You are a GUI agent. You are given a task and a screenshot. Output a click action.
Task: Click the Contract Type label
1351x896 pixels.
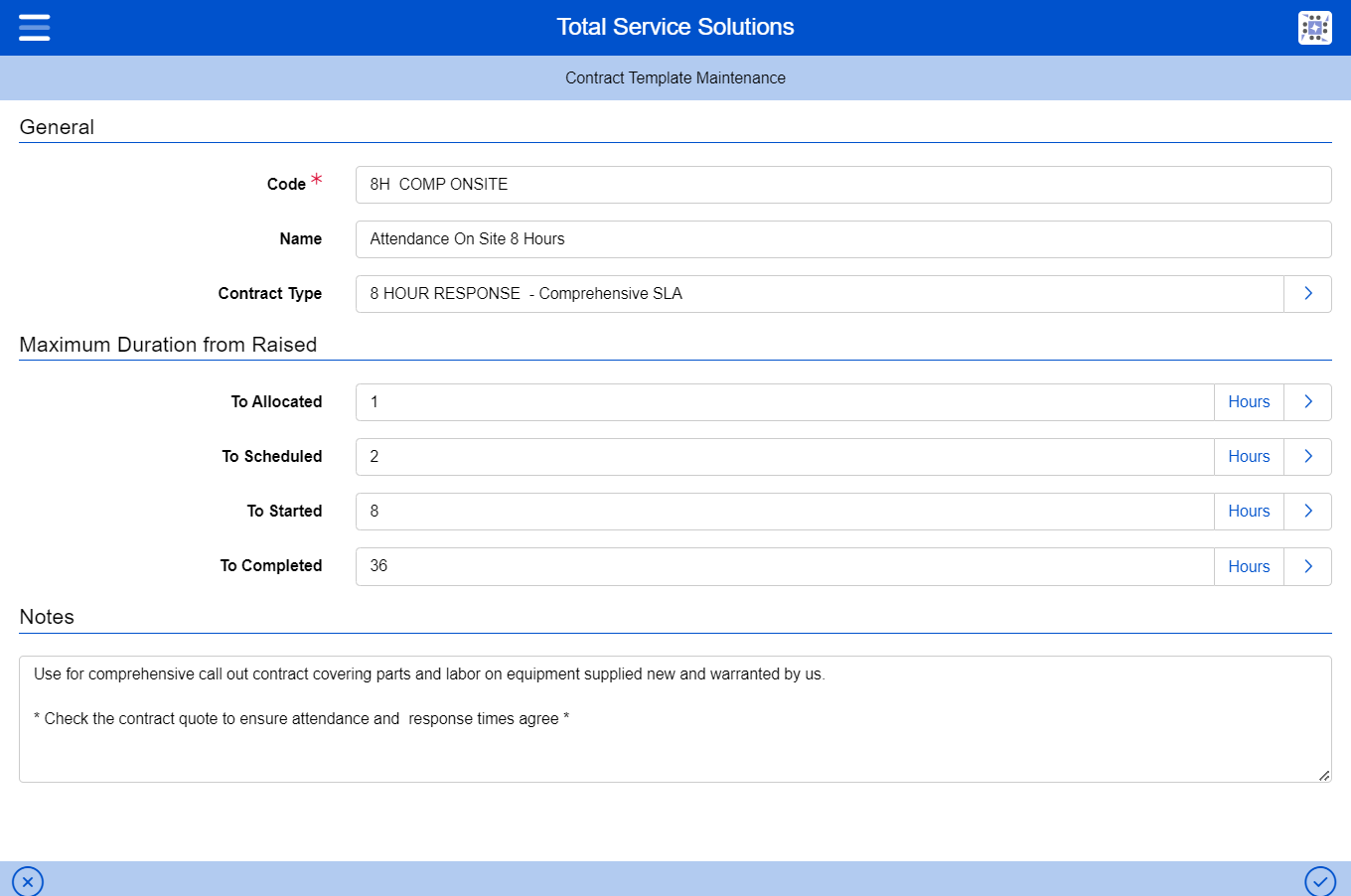(x=270, y=293)
